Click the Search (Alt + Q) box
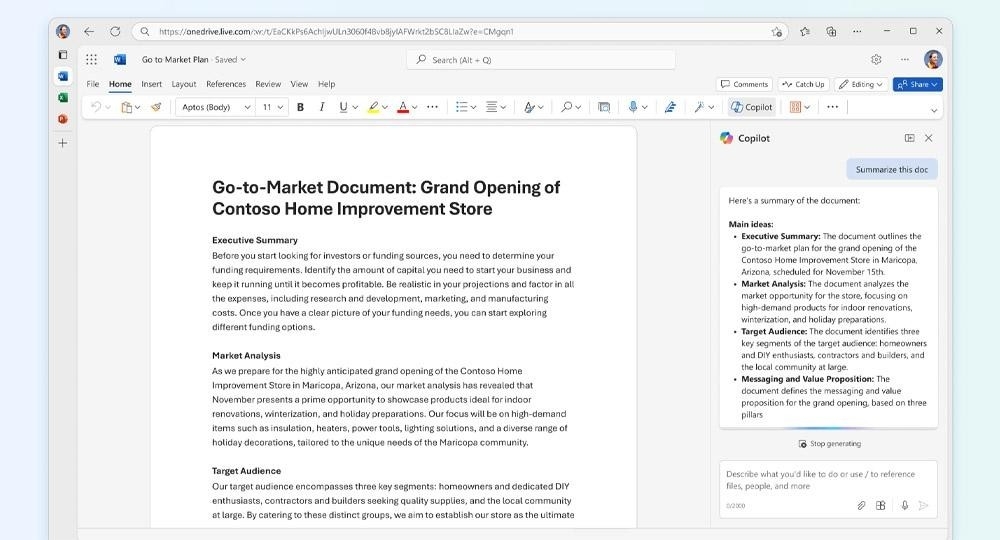1000x540 pixels. pyautogui.click(x=541, y=60)
